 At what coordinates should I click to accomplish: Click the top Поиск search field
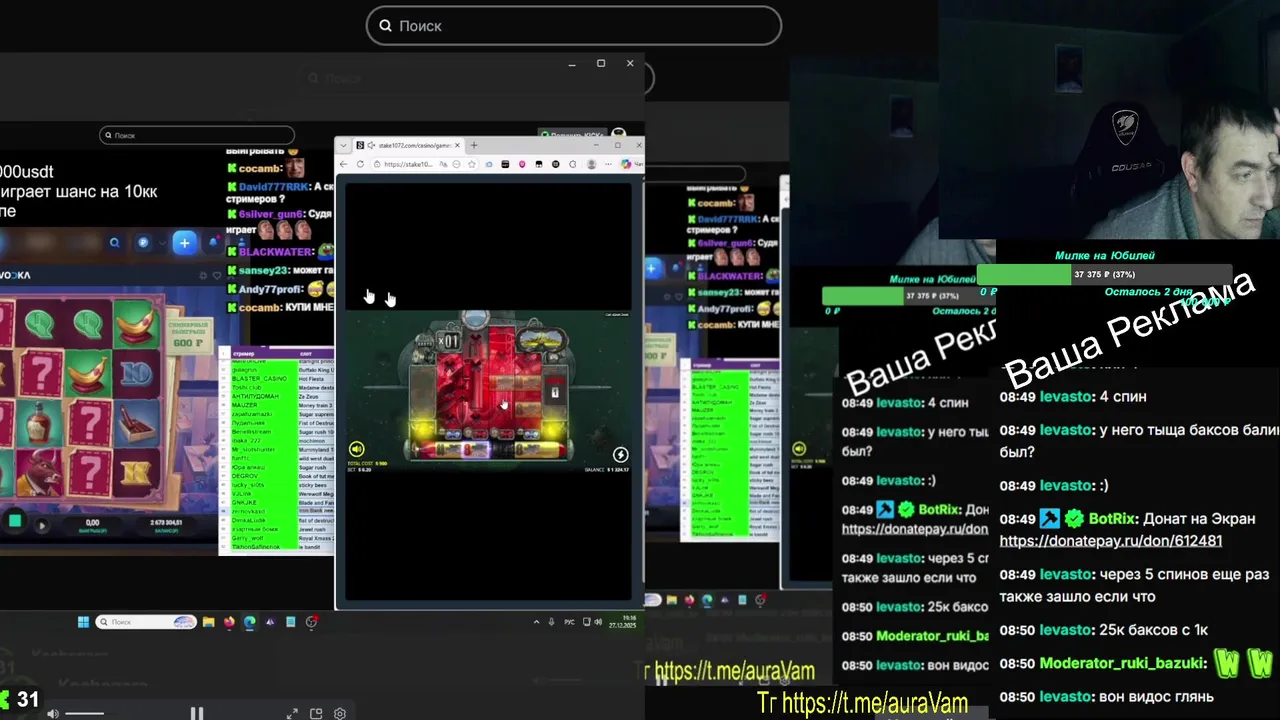point(573,26)
